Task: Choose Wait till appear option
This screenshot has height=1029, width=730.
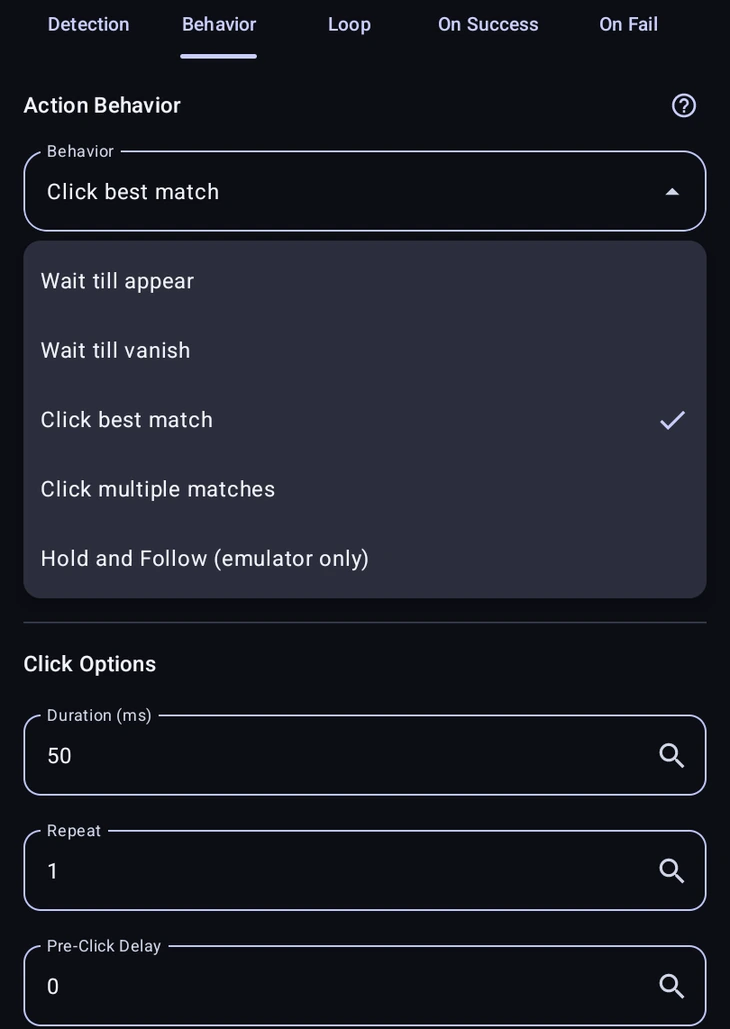Action: (x=365, y=281)
